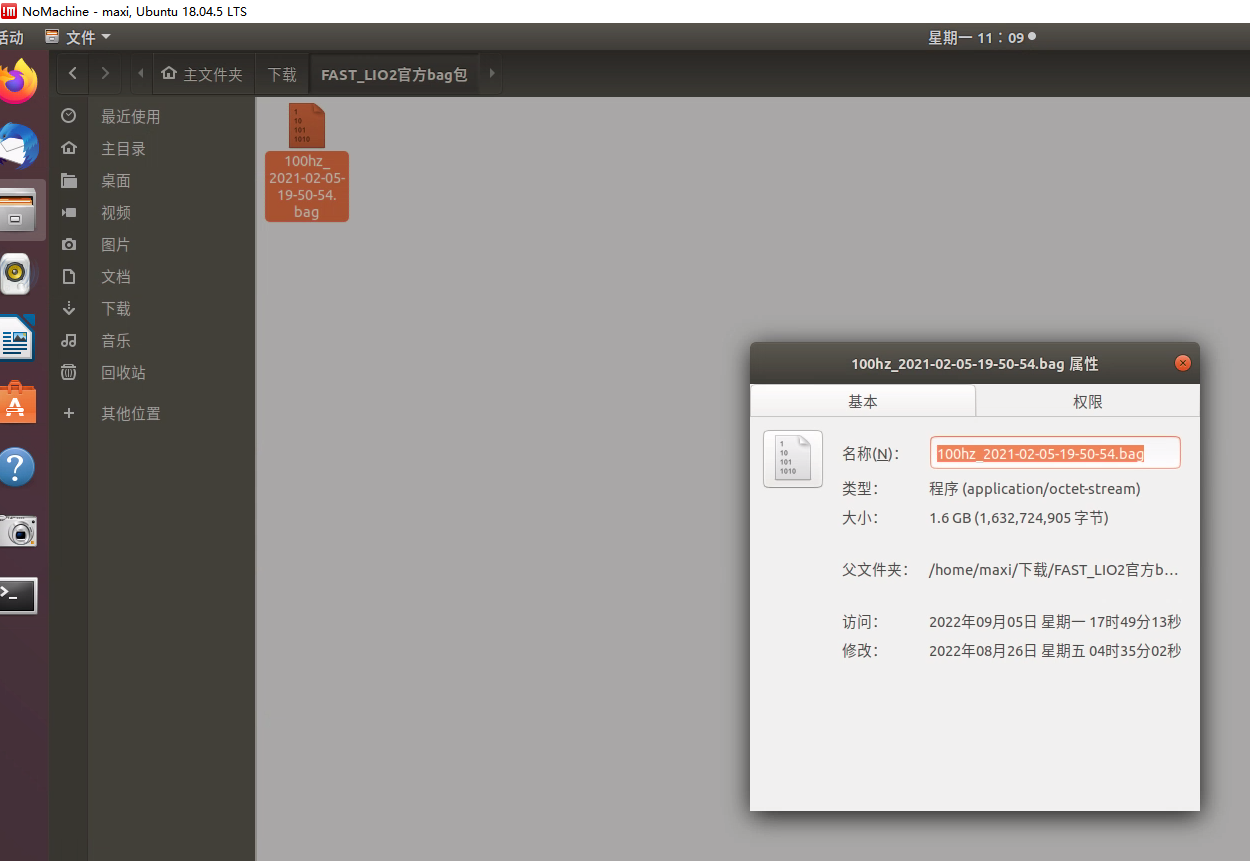This screenshot has height=861, width=1250.
Task: Expand the path chevron after FAST_LIO2官方bag包
Action: tap(491, 73)
